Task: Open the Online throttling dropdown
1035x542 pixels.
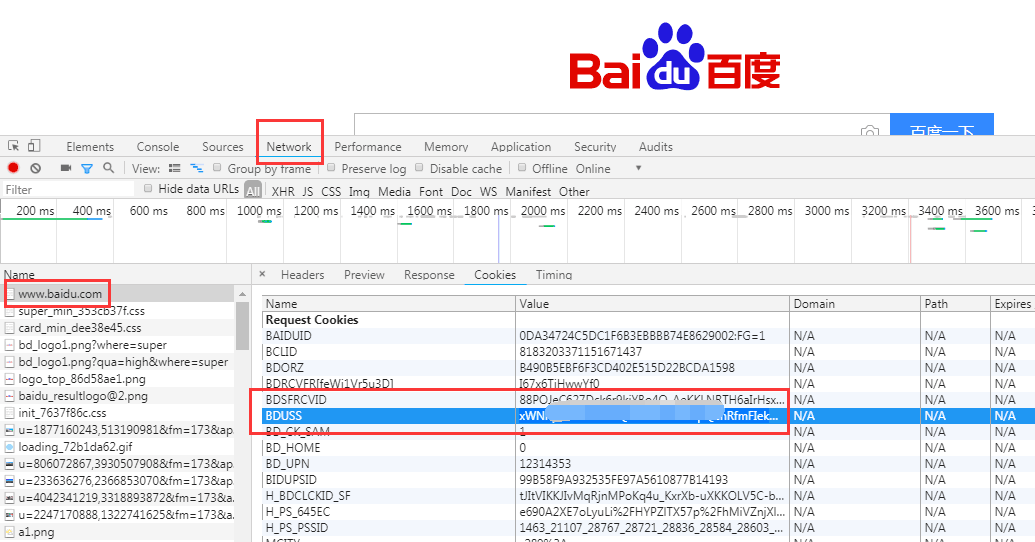Action: pyautogui.click(x=609, y=168)
